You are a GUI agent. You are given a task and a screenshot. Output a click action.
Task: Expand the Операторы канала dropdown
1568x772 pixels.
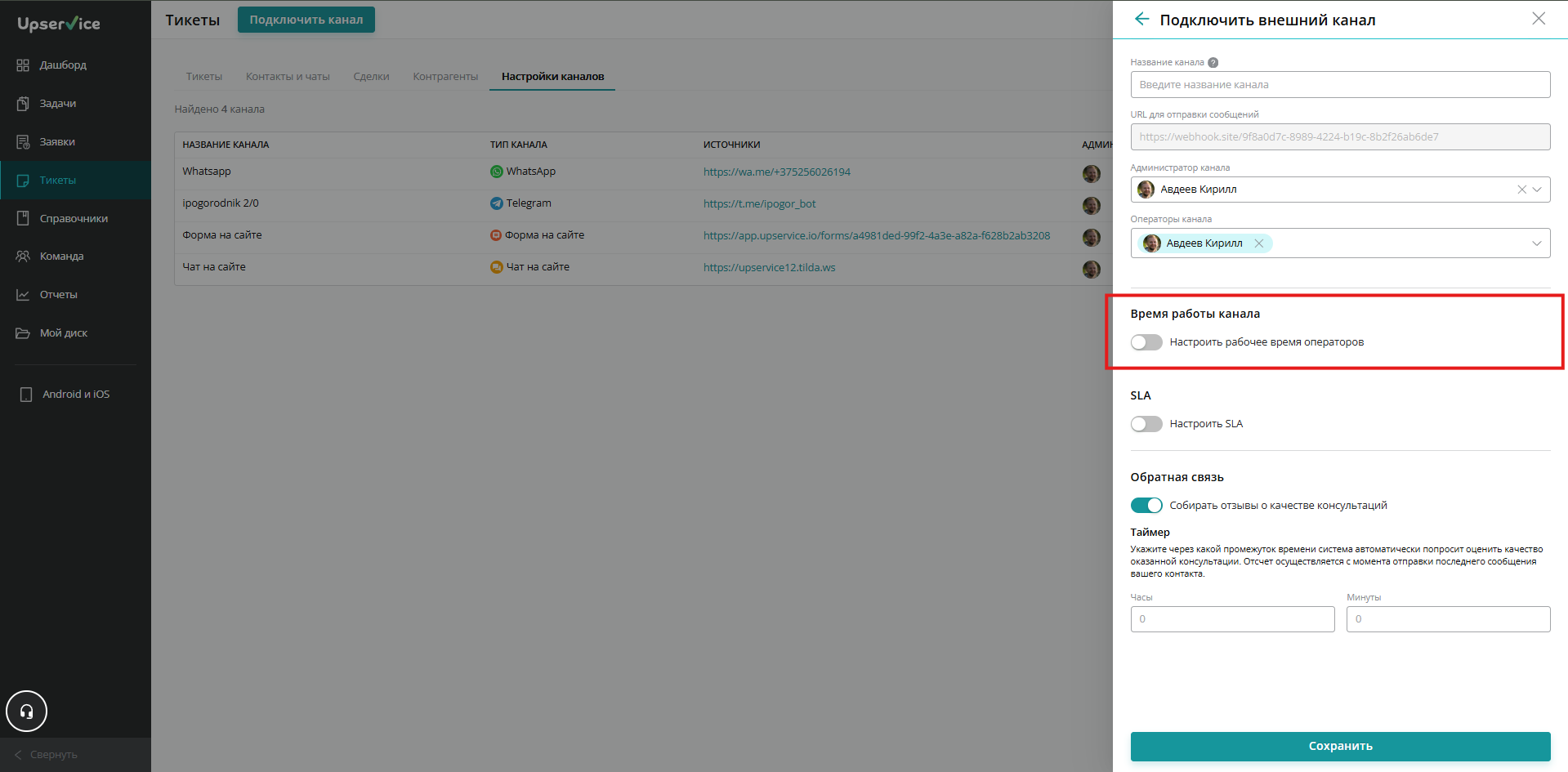[1537, 243]
